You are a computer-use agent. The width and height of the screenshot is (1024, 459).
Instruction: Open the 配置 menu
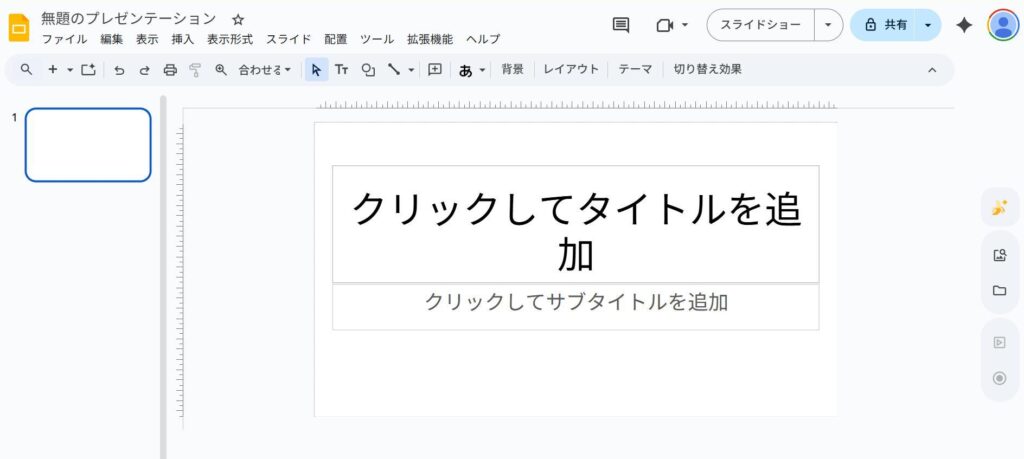[336, 39]
